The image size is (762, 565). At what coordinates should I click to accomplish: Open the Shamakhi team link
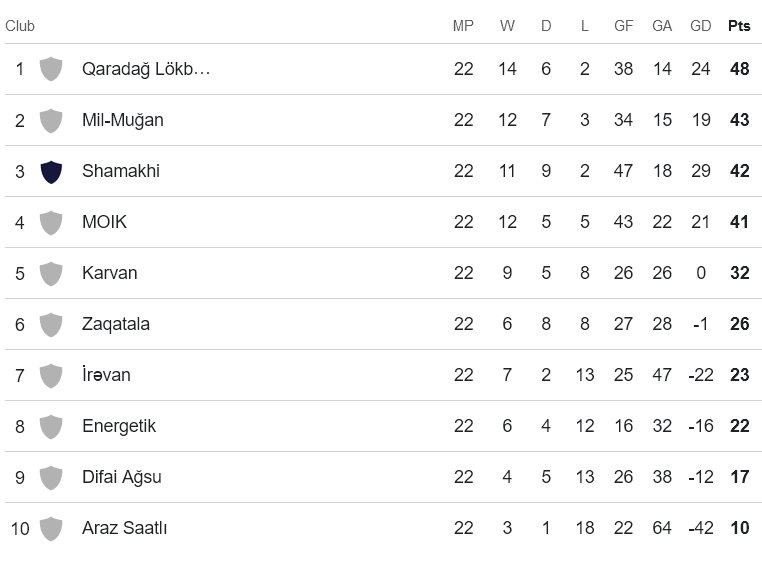[120, 171]
